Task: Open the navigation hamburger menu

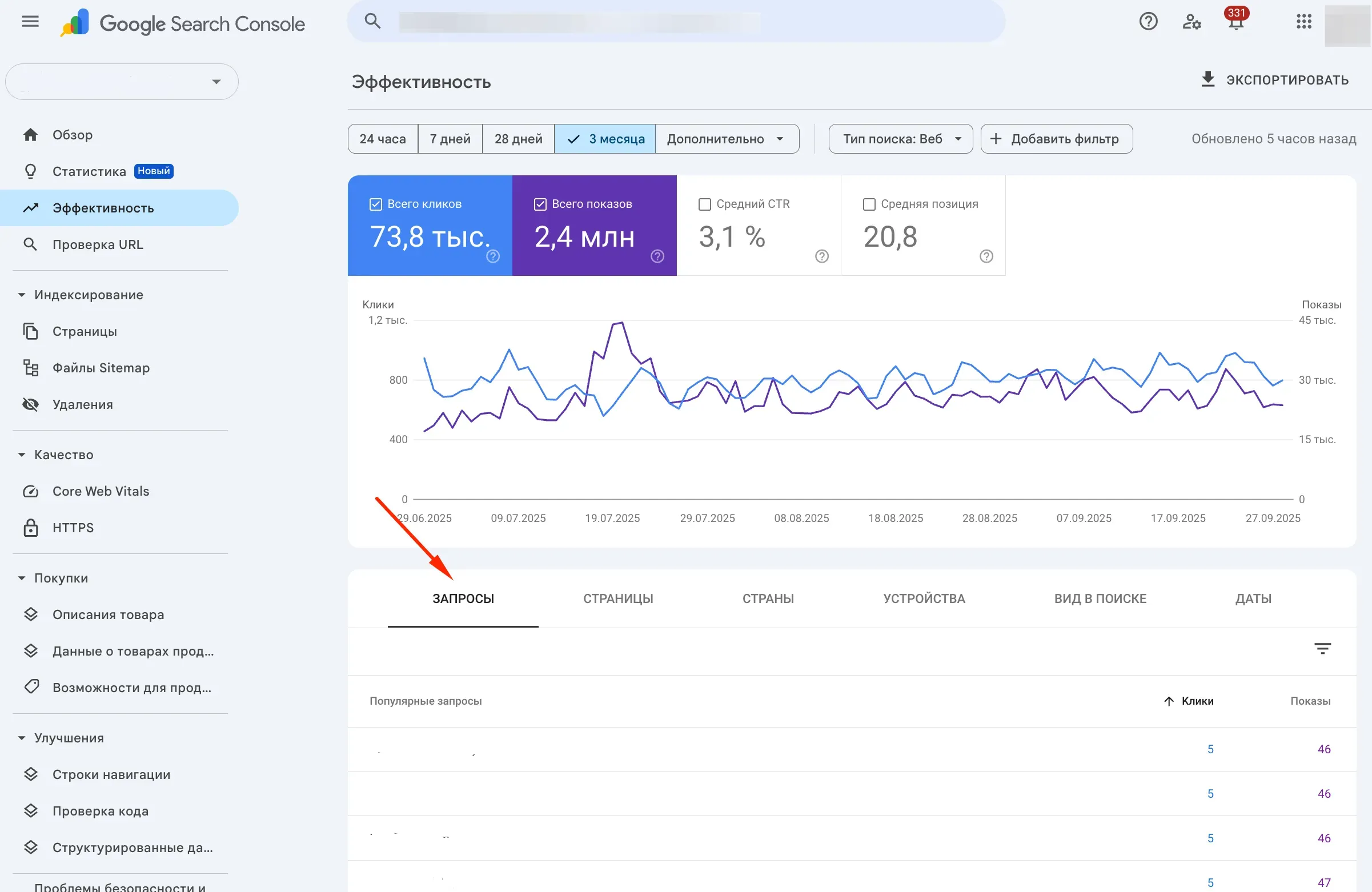Action: tap(29, 21)
